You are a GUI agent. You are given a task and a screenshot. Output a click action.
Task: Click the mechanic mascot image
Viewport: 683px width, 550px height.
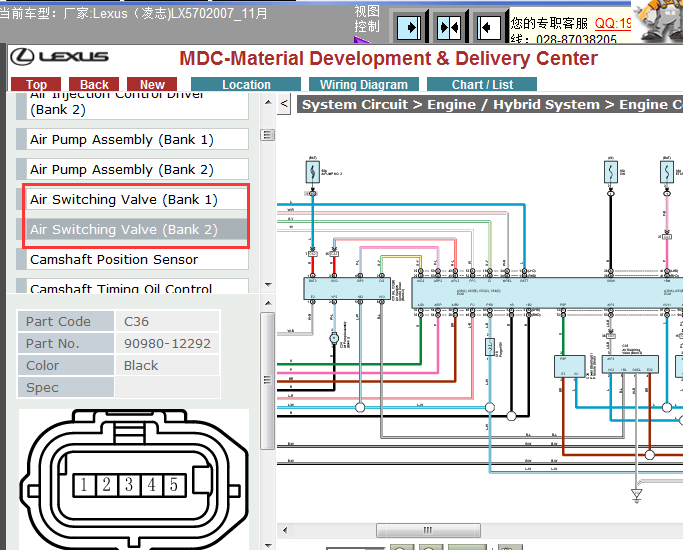(658, 20)
